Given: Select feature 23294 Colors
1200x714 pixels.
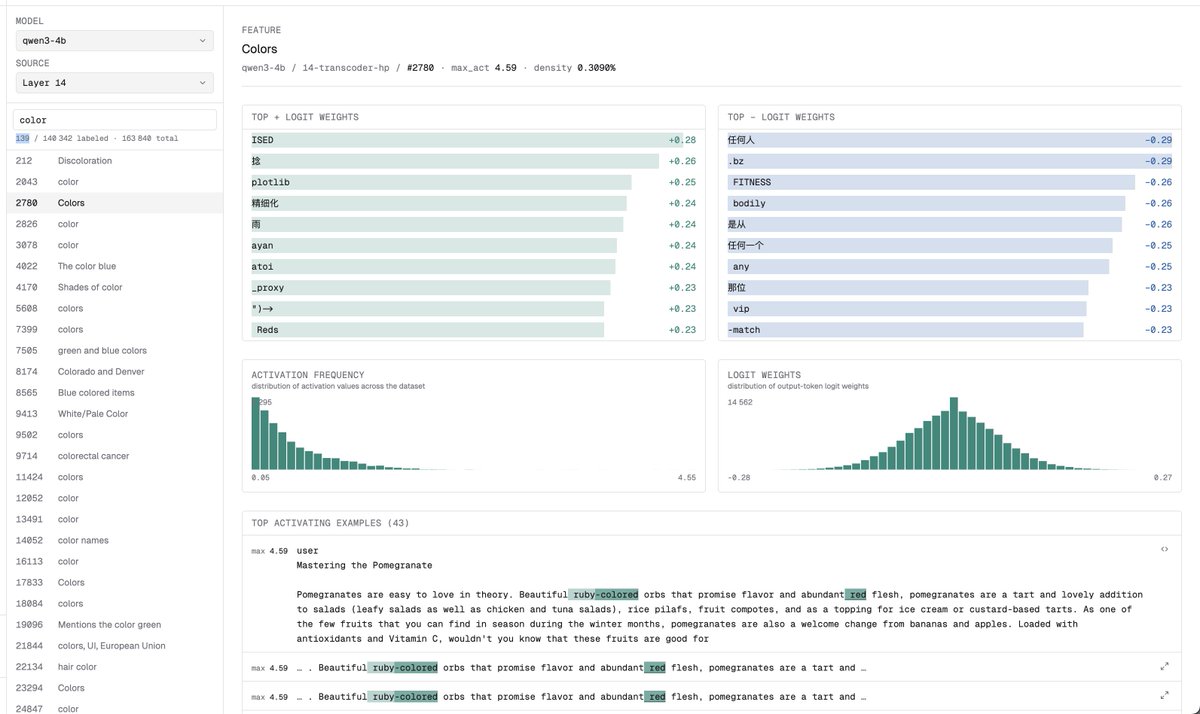Looking at the screenshot, I should (114, 688).
